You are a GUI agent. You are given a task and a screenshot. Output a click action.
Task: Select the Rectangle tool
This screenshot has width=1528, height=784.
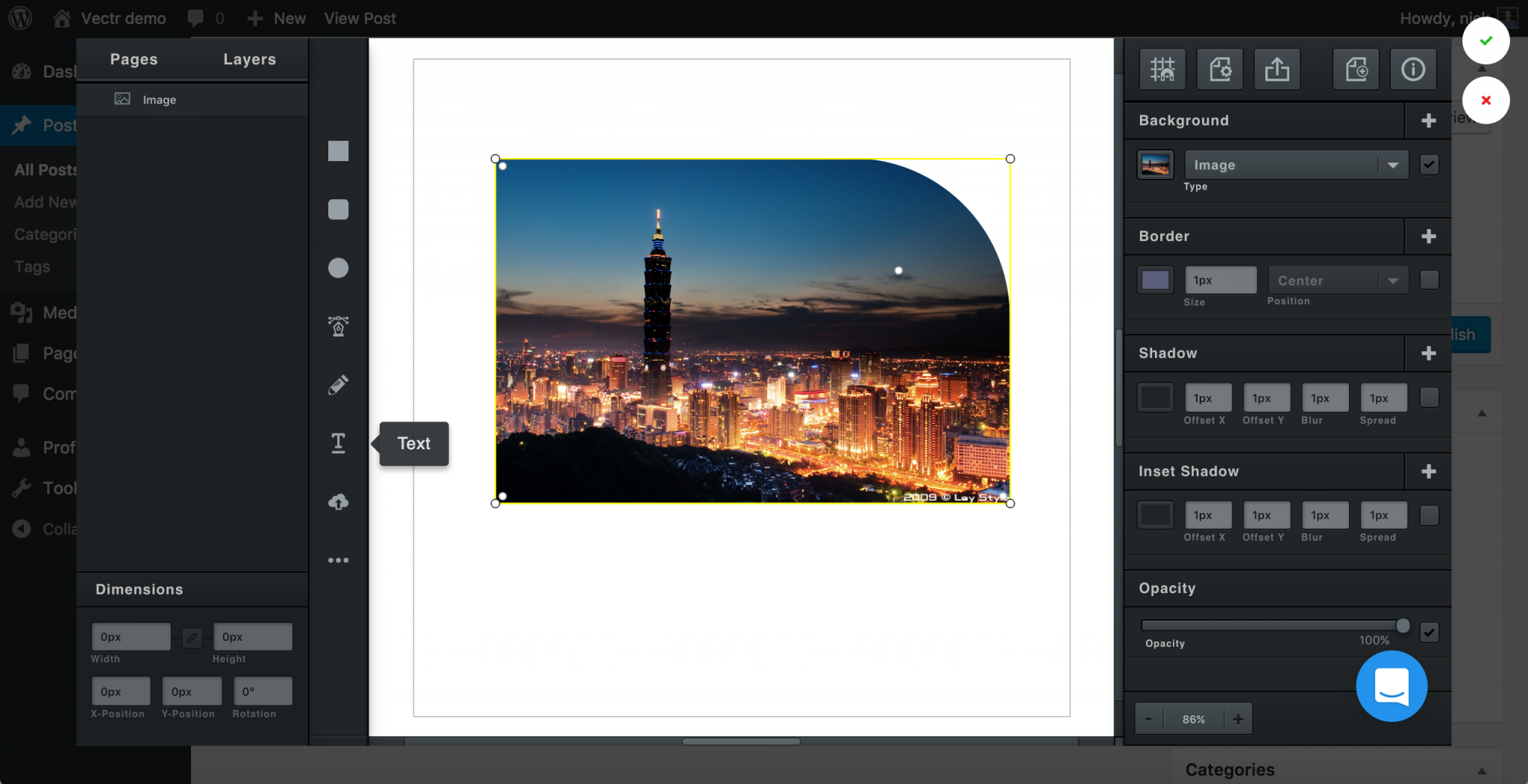click(338, 151)
